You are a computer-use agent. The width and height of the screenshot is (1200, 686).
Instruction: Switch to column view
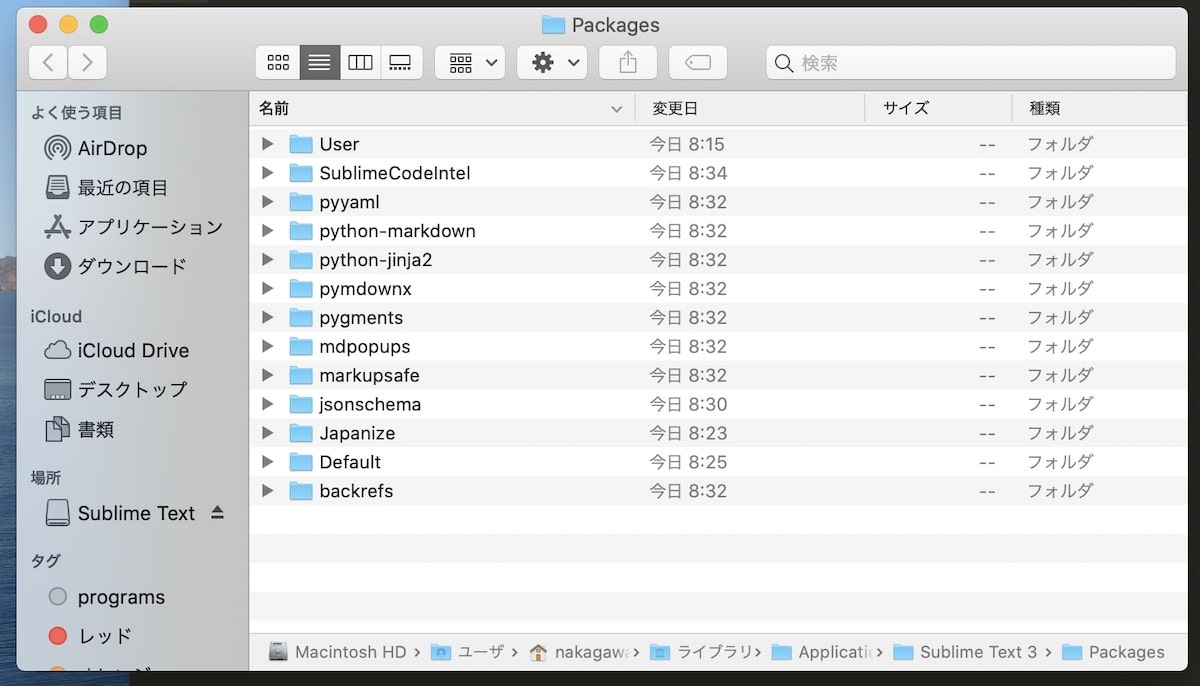(360, 63)
